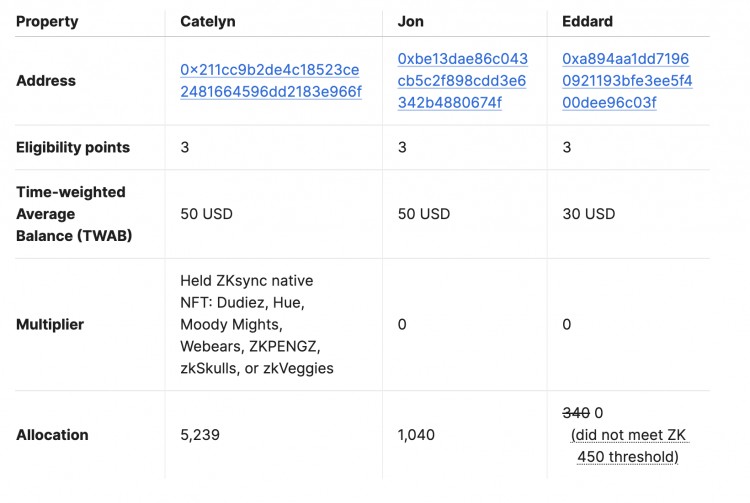Viewport: 750px width, 503px height.
Task: Open Catelyn's wallet address link
Action: pyautogui.click(x=271, y=80)
